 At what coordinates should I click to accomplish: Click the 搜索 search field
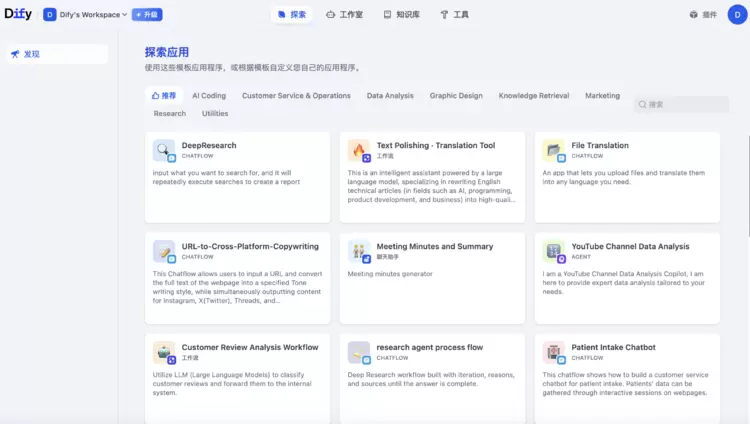[682, 104]
